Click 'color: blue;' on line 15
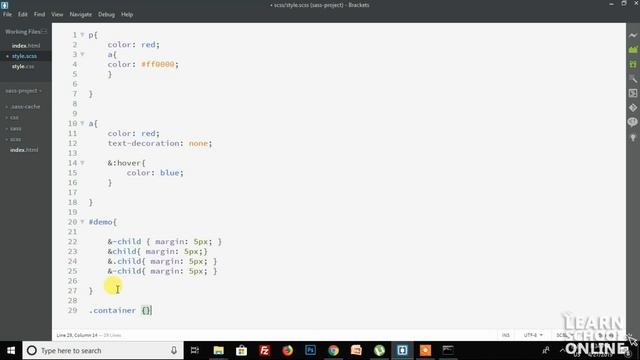 pos(155,173)
